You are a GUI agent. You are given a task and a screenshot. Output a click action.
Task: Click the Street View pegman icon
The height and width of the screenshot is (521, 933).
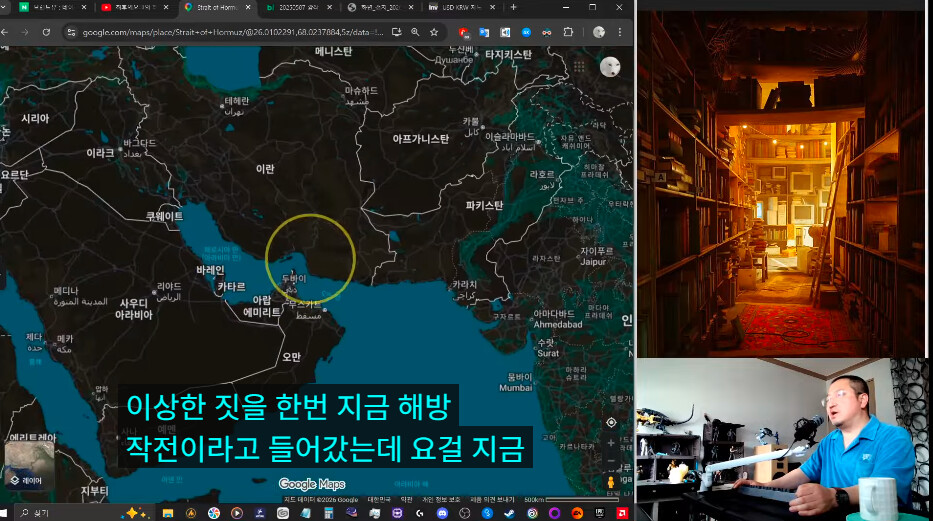pos(610,482)
